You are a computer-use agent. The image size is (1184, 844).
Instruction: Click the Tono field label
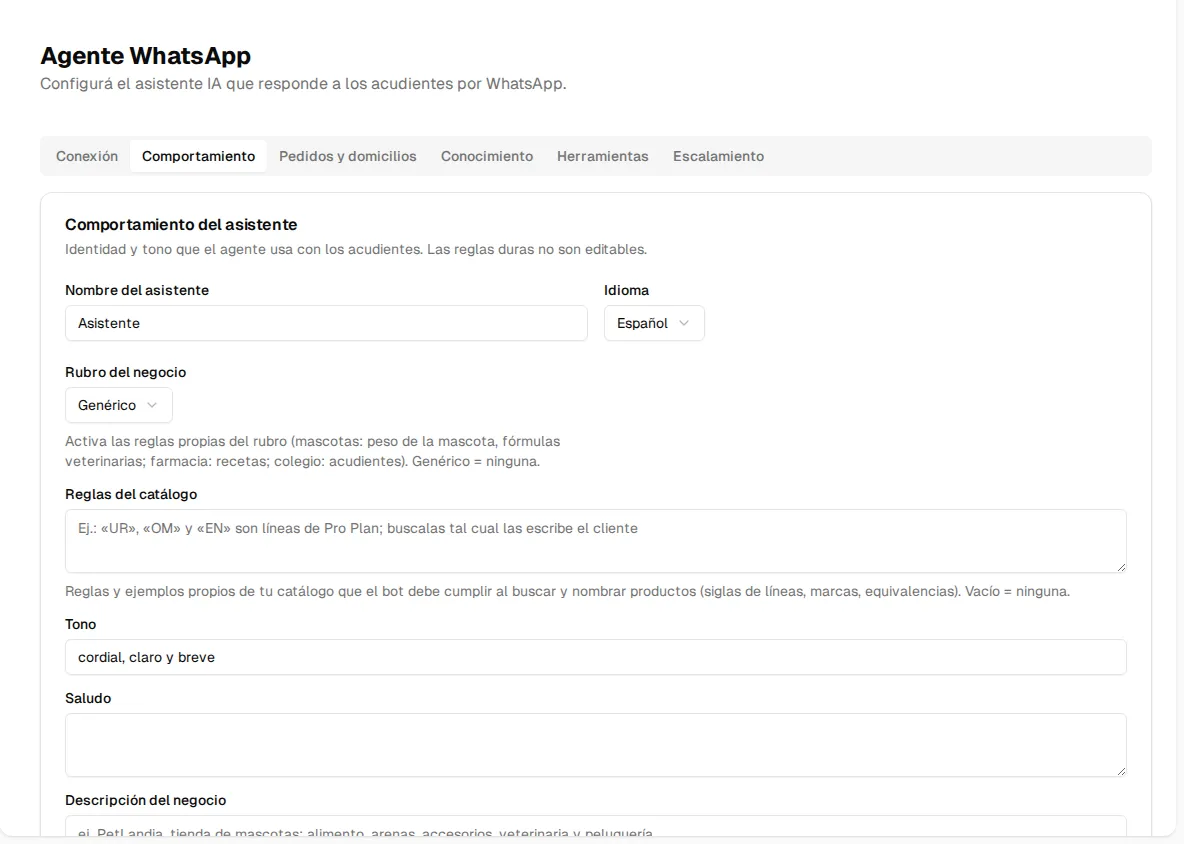point(80,624)
